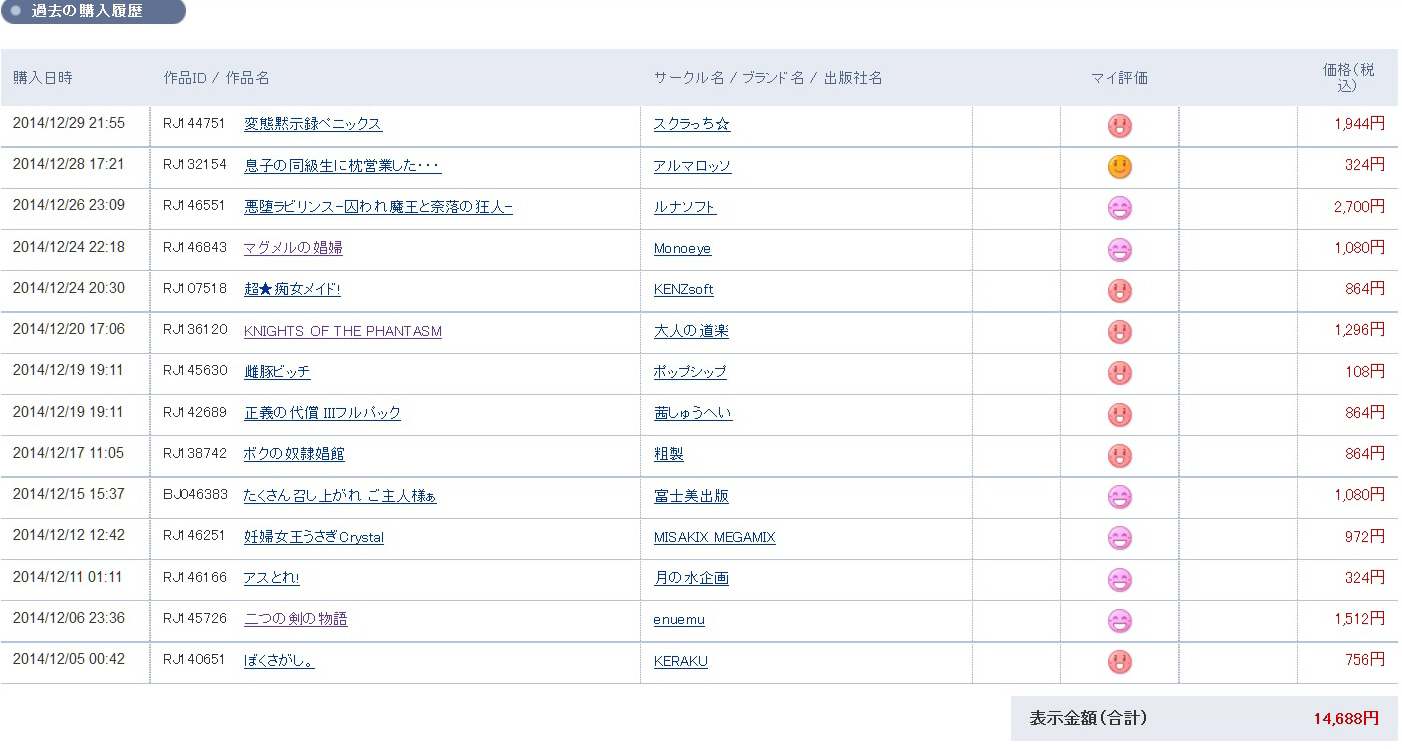
Task: Click the rating face in Monoeye's row
Action: pyautogui.click(x=1120, y=250)
